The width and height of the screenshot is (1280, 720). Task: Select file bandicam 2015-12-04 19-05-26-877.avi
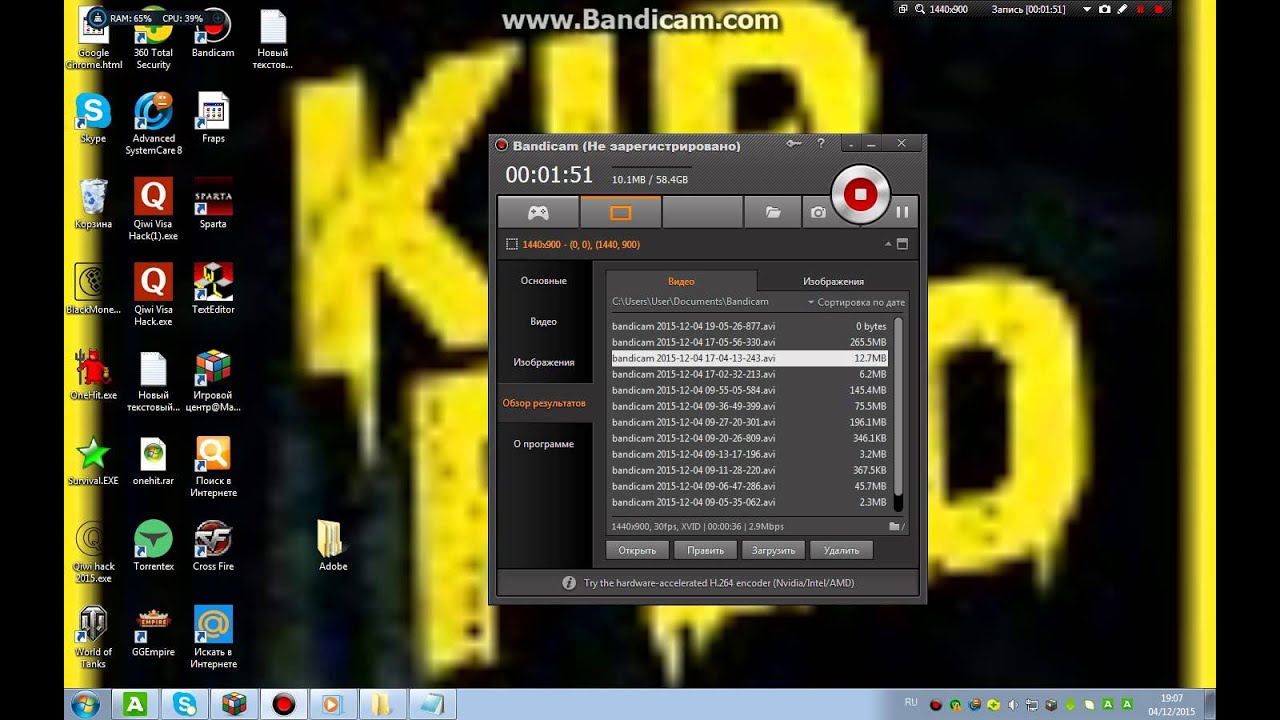pyautogui.click(x=749, y=326)
